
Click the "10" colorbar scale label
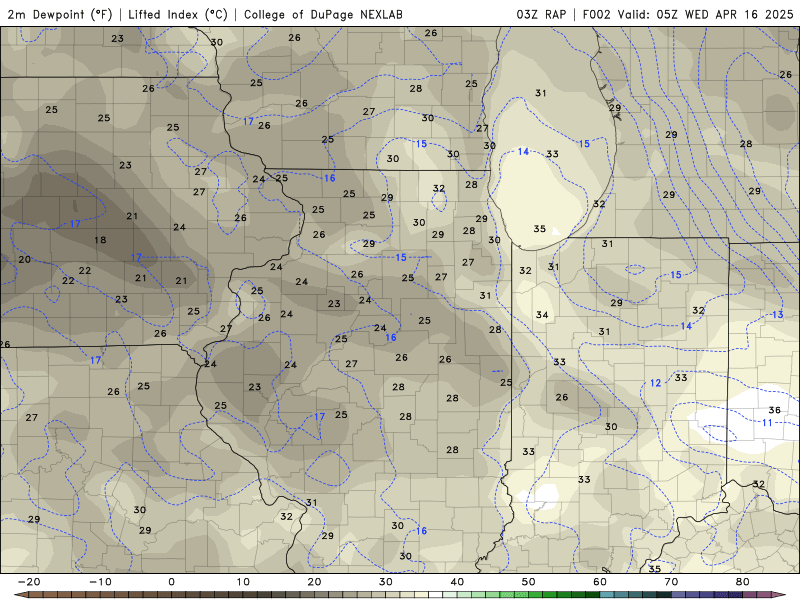point(243,582)
